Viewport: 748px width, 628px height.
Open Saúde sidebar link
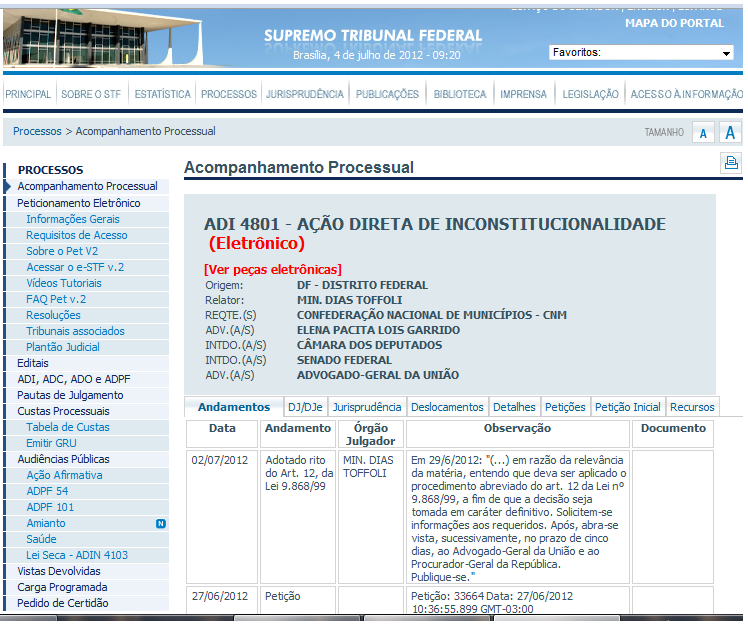pos(42,539)
